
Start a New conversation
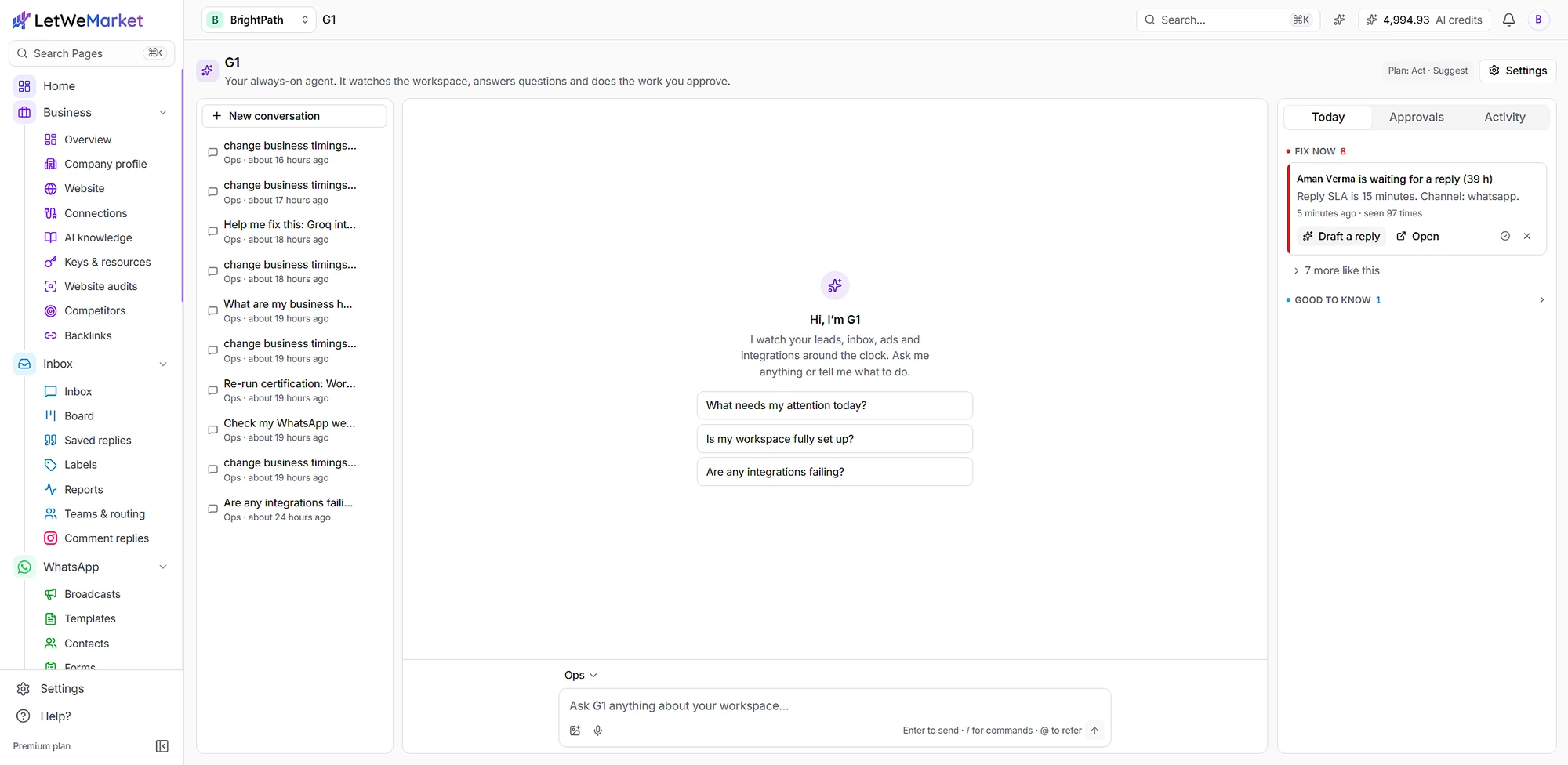click(294, 116)
